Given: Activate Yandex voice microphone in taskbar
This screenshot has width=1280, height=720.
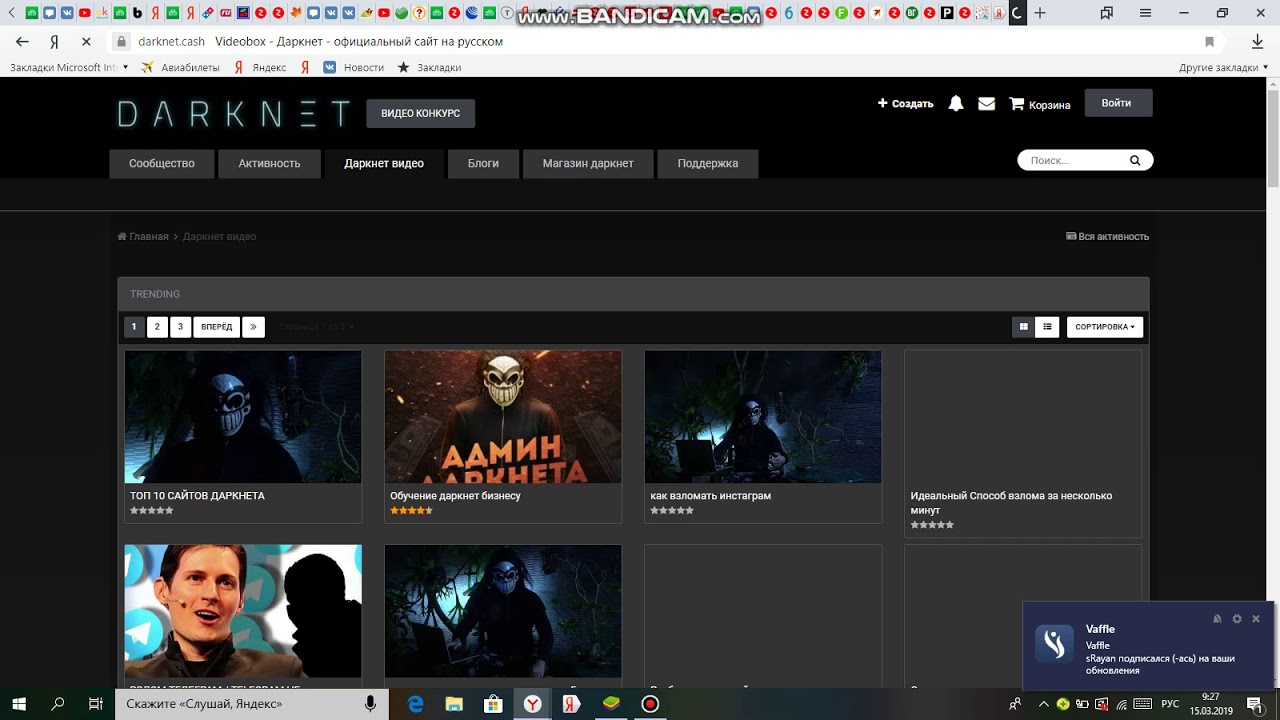Looking at the screenshot, I should 370,704.
